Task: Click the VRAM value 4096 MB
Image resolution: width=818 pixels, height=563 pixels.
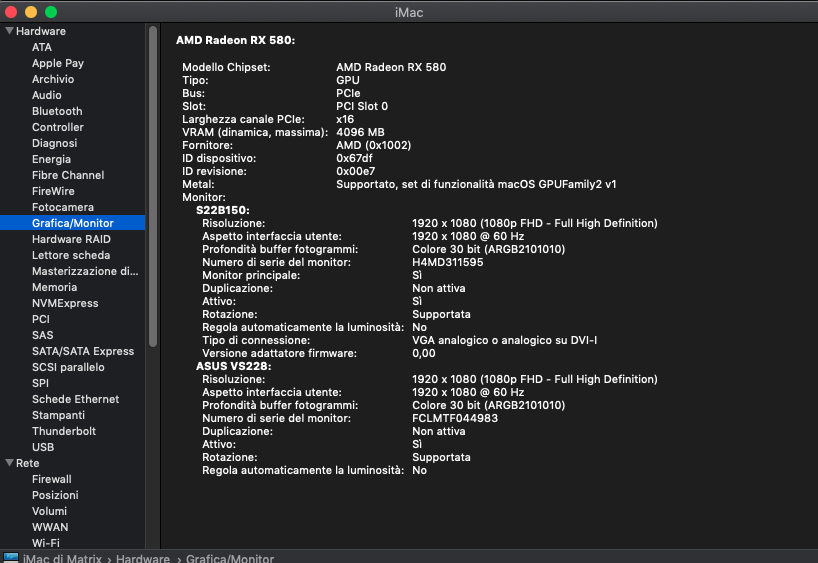Action: (360, 132)
